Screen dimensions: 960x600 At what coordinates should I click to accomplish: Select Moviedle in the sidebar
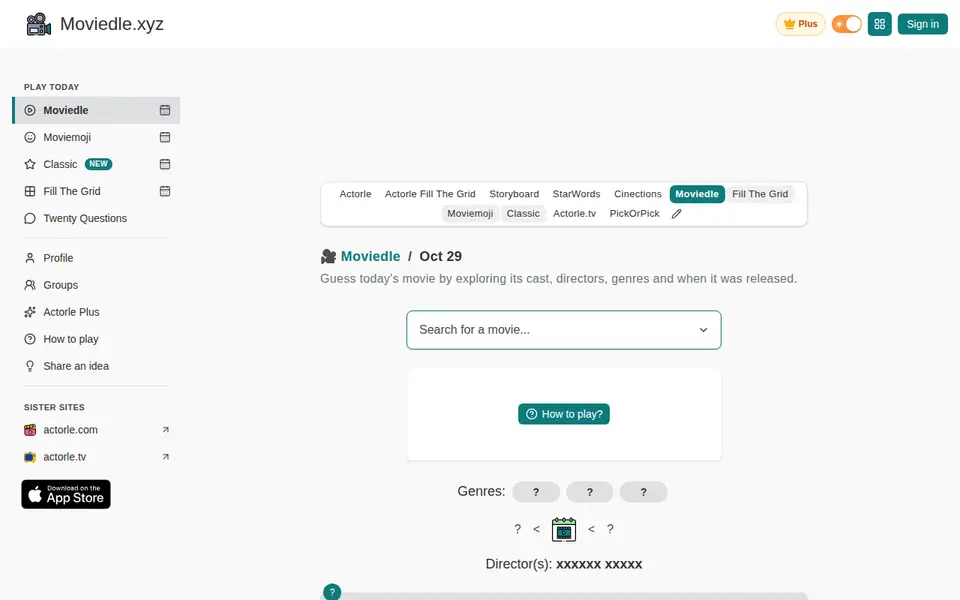click(96, 110)
